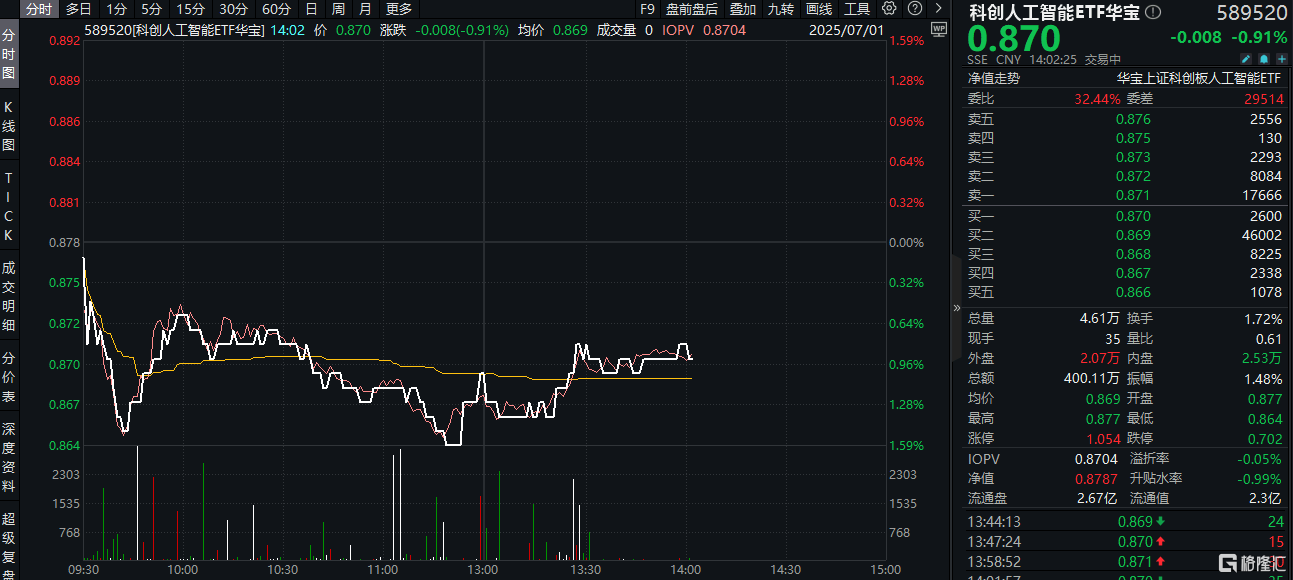Click the 买三 bid price 0.868
This screenshot has height=580, width=1293.
coord(1133,254)
